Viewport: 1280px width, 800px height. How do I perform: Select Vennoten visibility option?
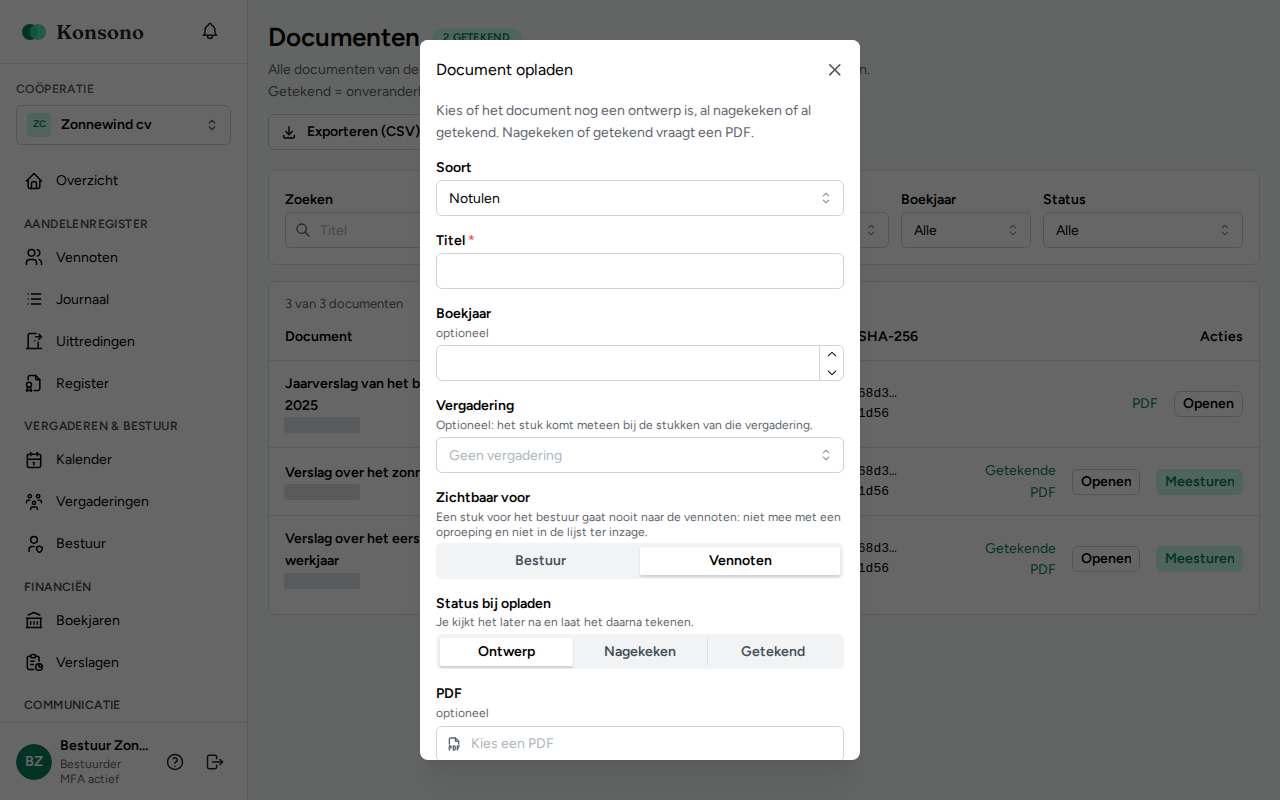(x=740, y=561)
